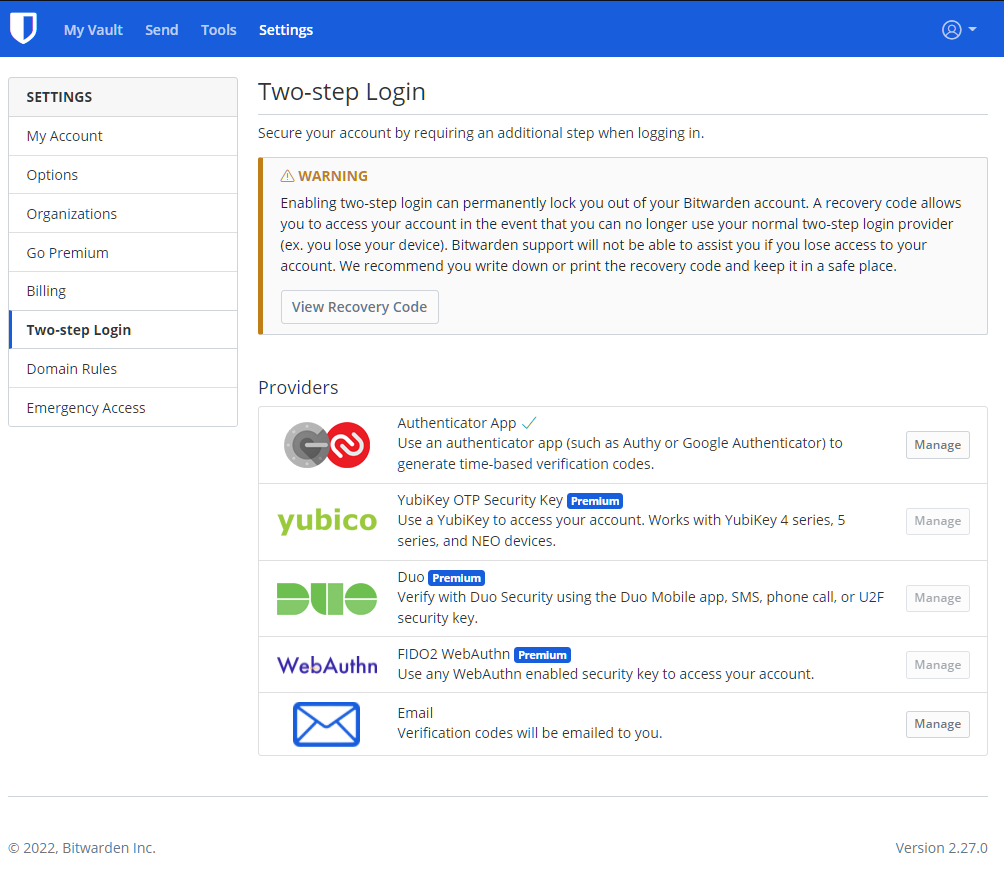Open Domain Rules settings
This screenshot has width=1004, height=876.
pos(72,369)
